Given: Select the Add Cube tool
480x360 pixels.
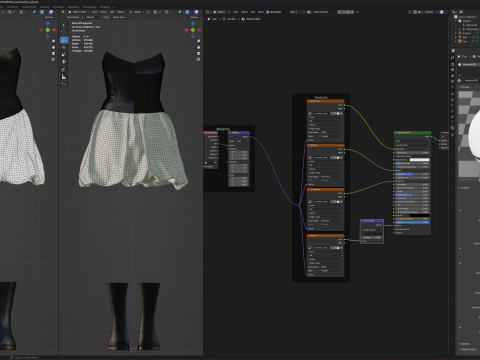Looking at the screenshot, I should point(64,85).
